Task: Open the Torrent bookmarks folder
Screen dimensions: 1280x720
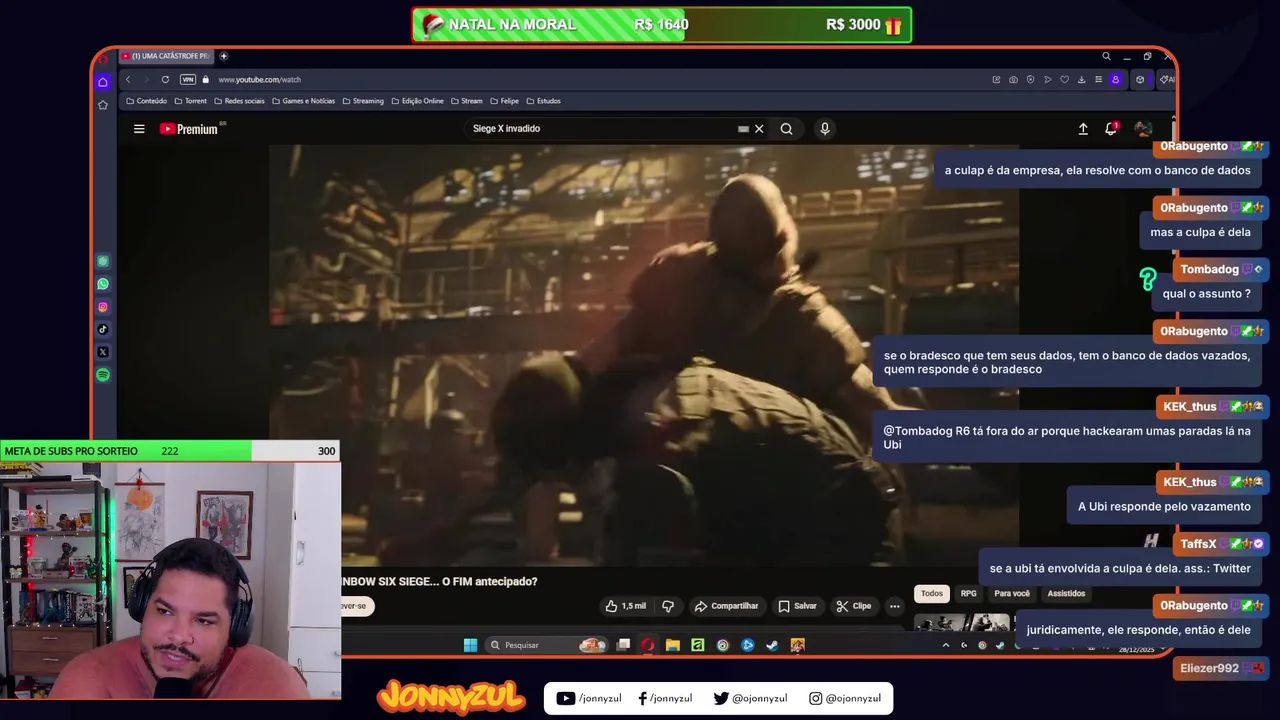Action: (x=191, y=101)
